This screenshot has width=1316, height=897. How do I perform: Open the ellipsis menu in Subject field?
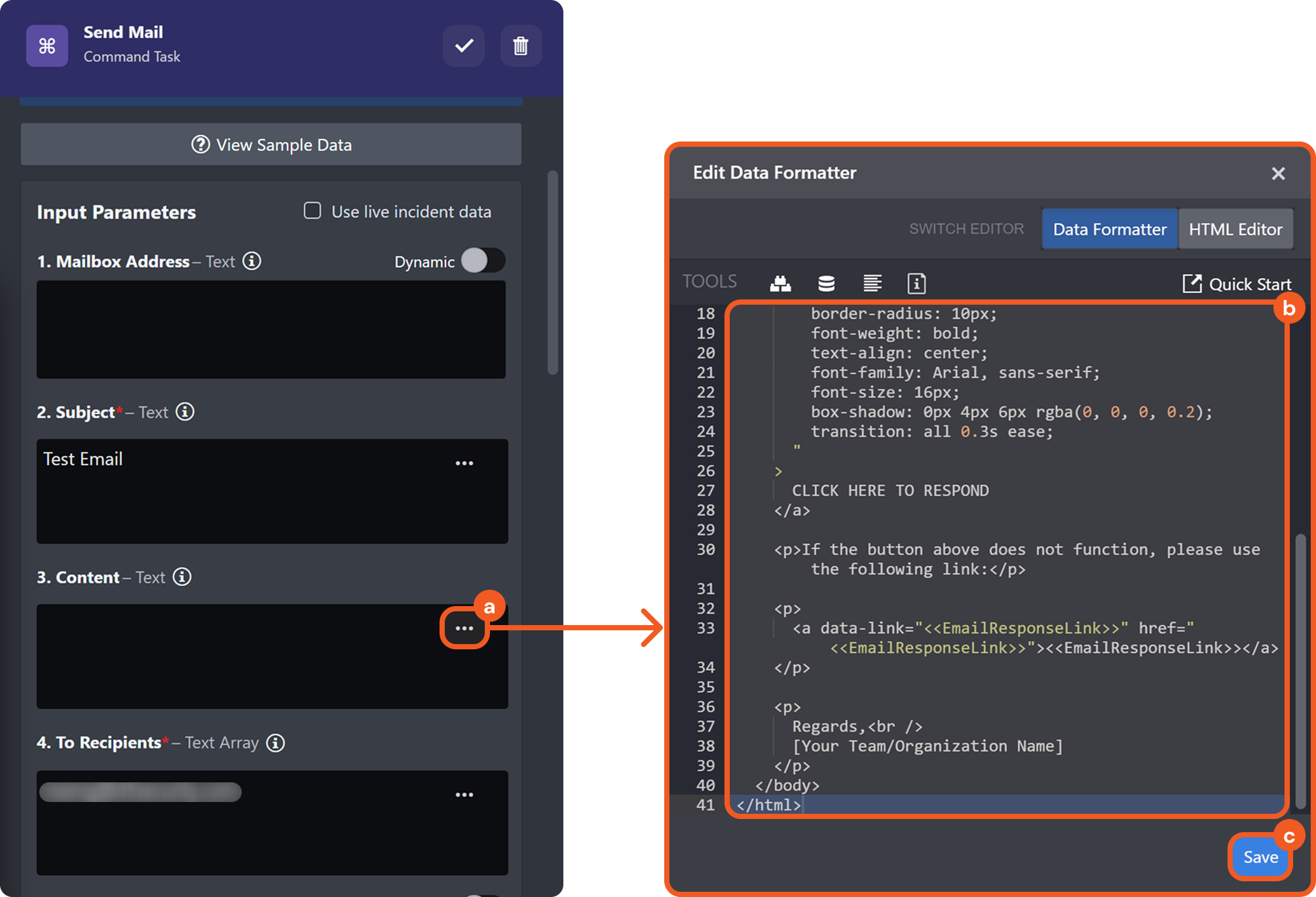(x=464, y=463)
